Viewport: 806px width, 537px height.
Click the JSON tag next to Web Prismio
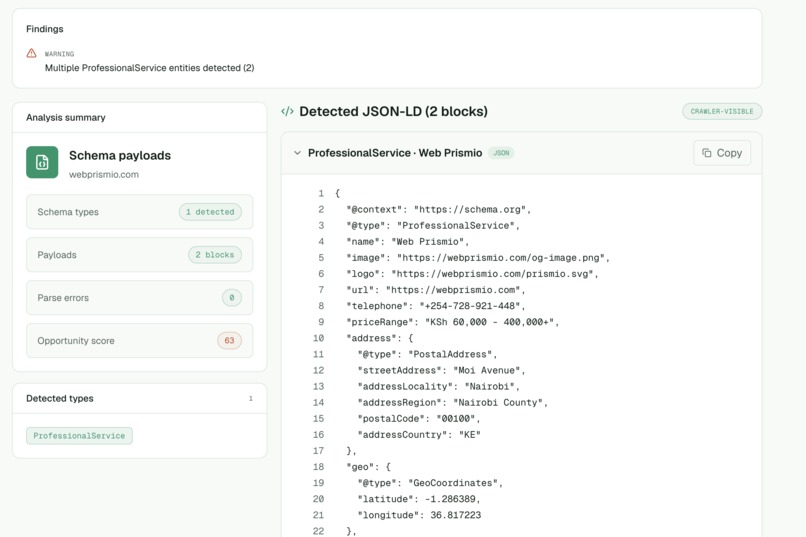click(501, 153)
